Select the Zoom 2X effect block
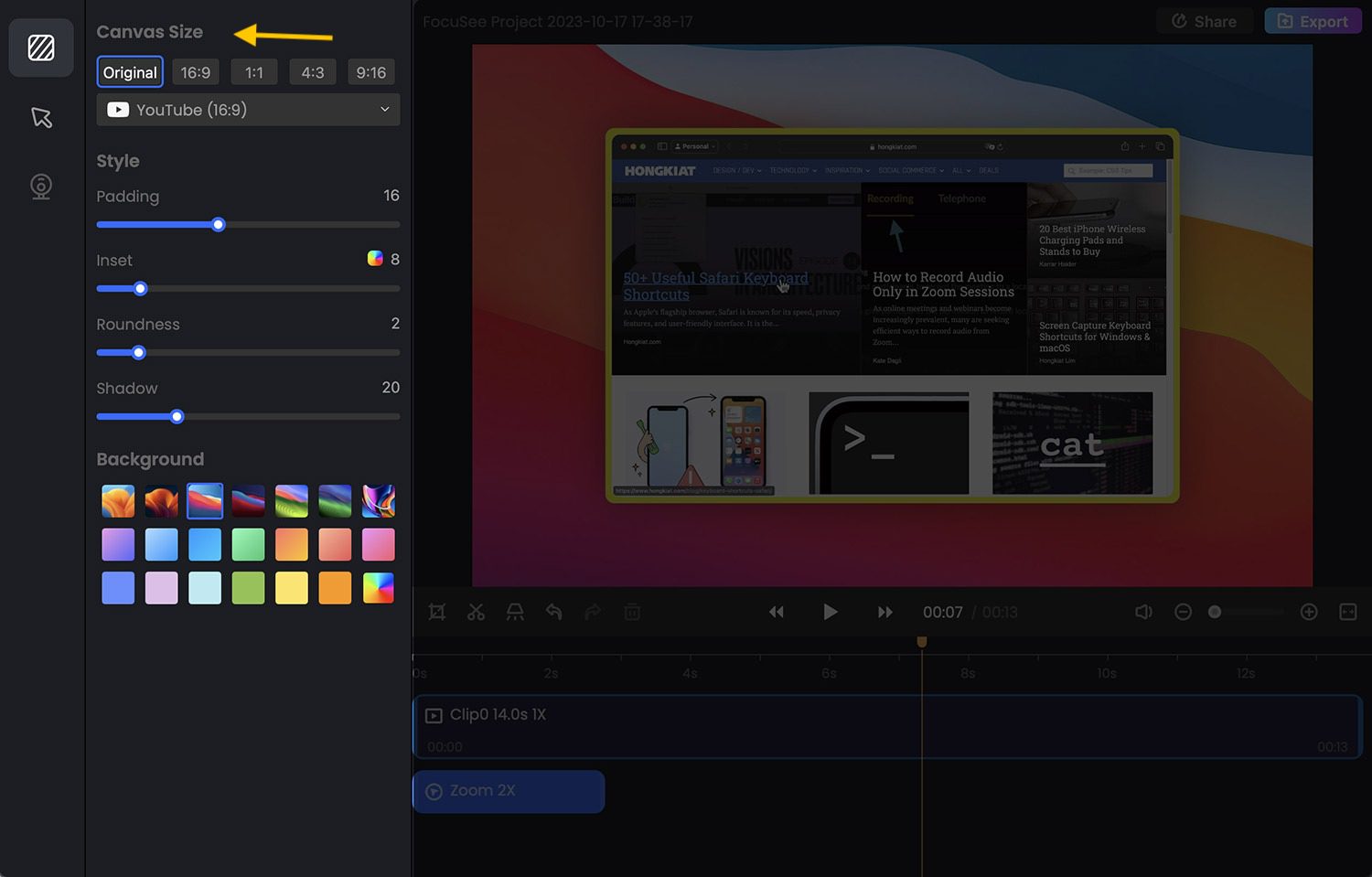1372x877 pixels. [509, 791]
